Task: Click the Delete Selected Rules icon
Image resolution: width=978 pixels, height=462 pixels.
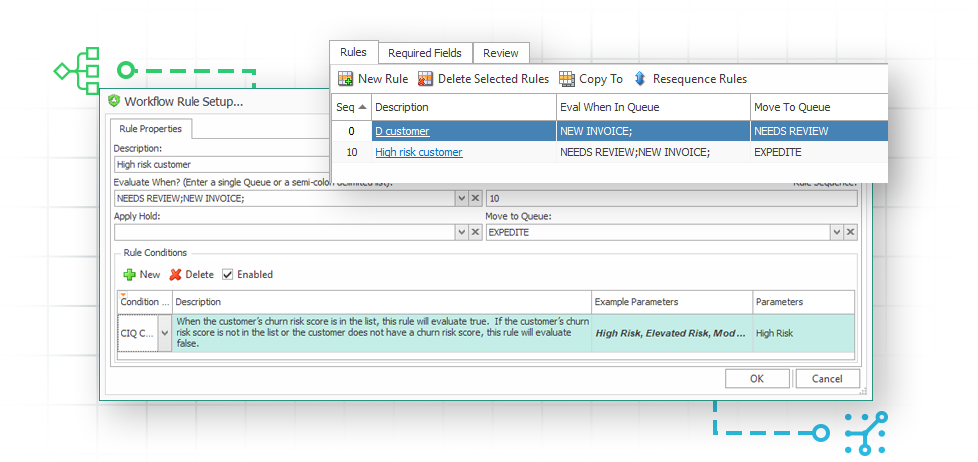Action: (425, 79)
